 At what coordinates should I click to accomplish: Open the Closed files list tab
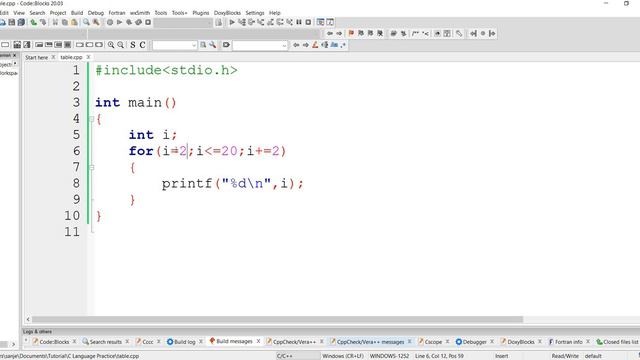[x=619, y=342]
